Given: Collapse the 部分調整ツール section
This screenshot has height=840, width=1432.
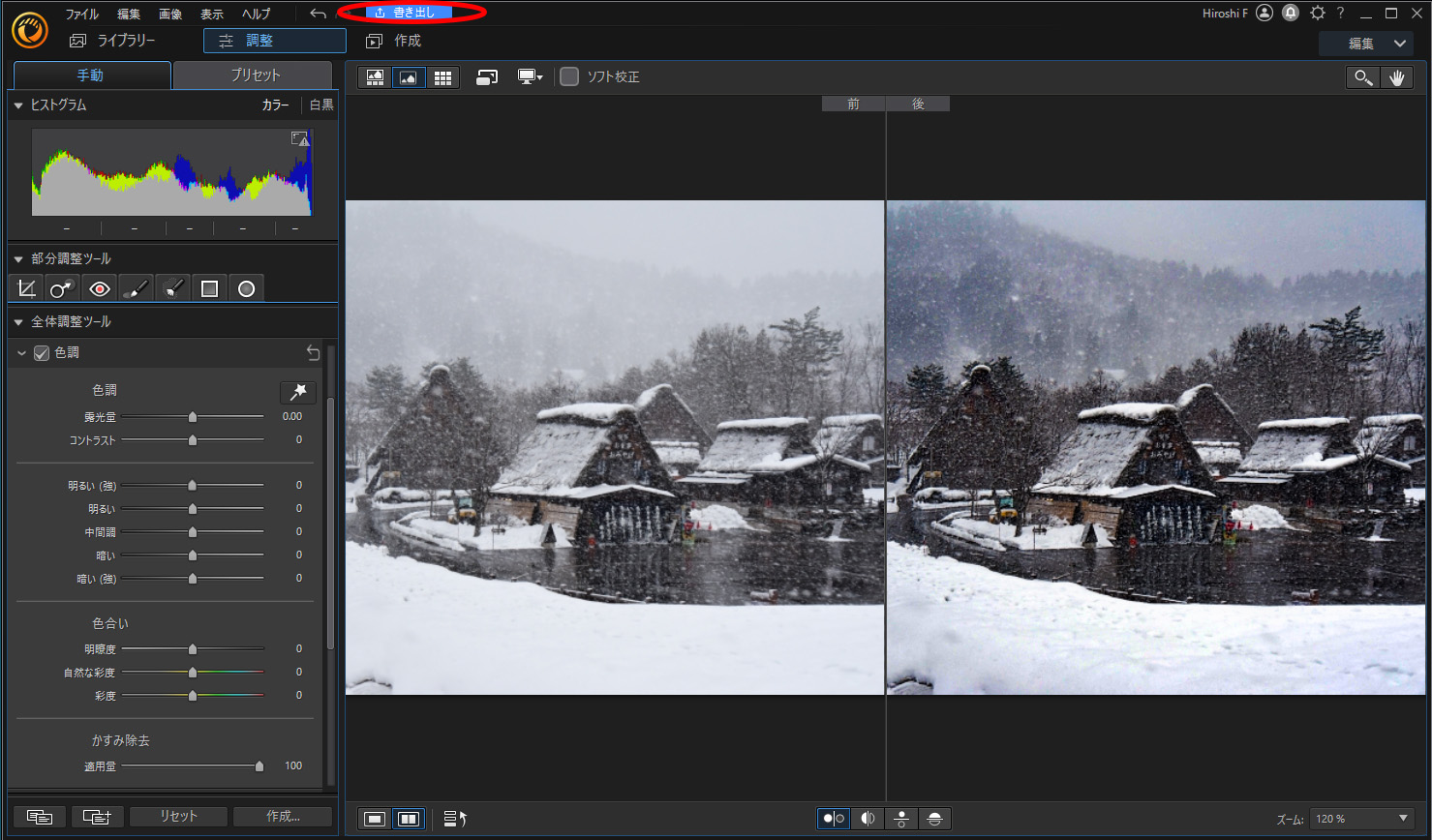Looking at the screenshot, I should [x=18, y=259].
